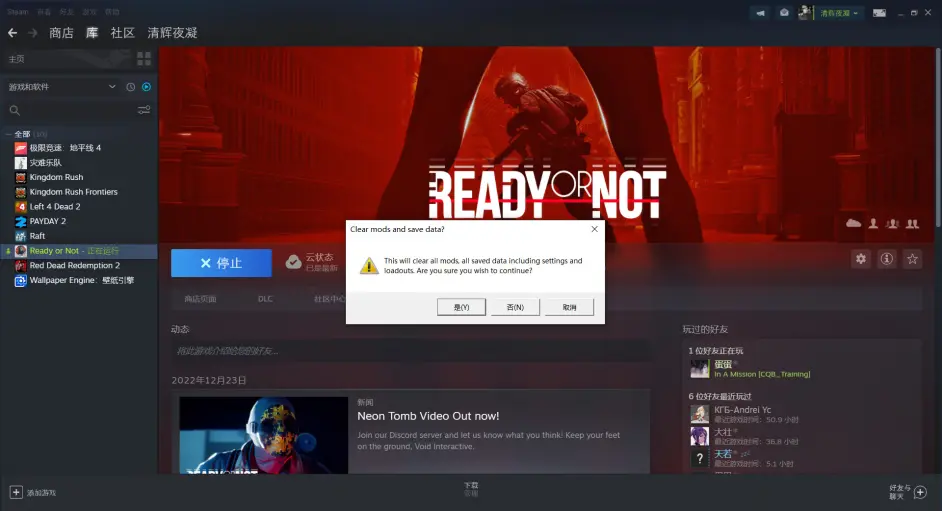The image size is (942, 511).
Task: Click the Steam Cloud feature icon on banner
Action: pyautogui.click(x=854, y=223)
